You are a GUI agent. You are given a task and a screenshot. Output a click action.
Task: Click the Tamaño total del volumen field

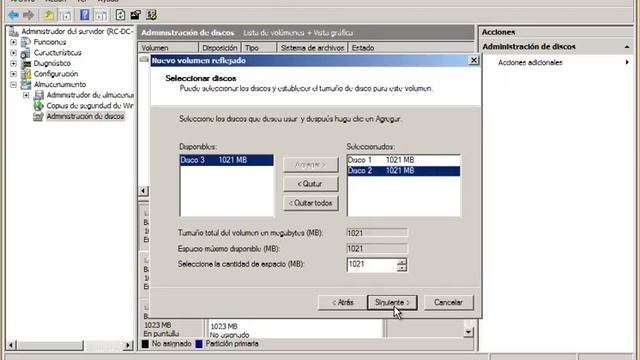click(377, 233)
